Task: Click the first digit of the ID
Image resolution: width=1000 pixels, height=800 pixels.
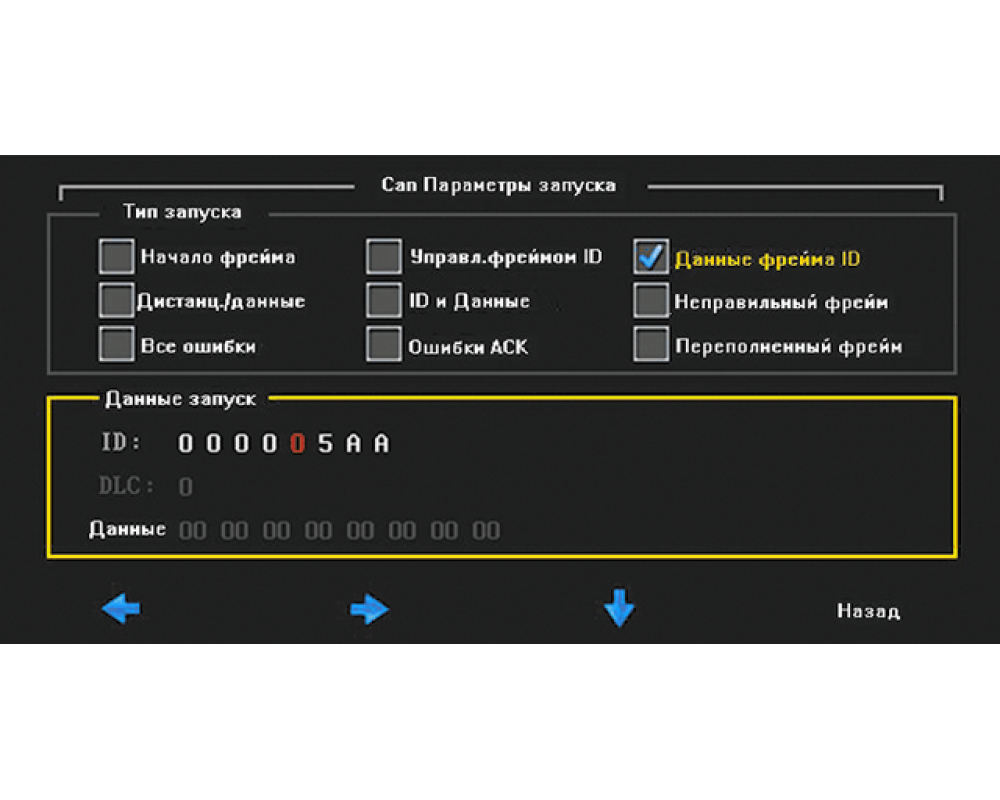Action: (185, 444)
